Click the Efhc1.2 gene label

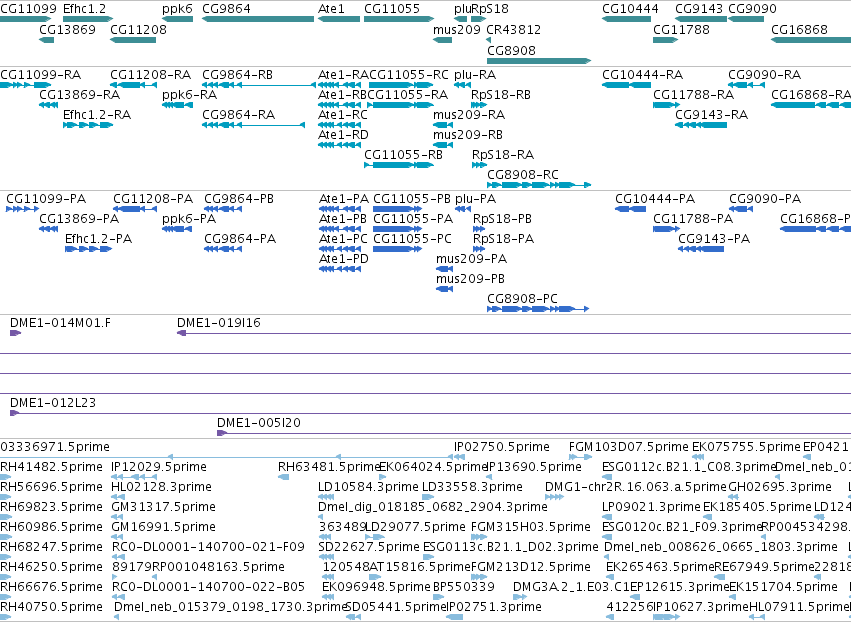(84, 9)
